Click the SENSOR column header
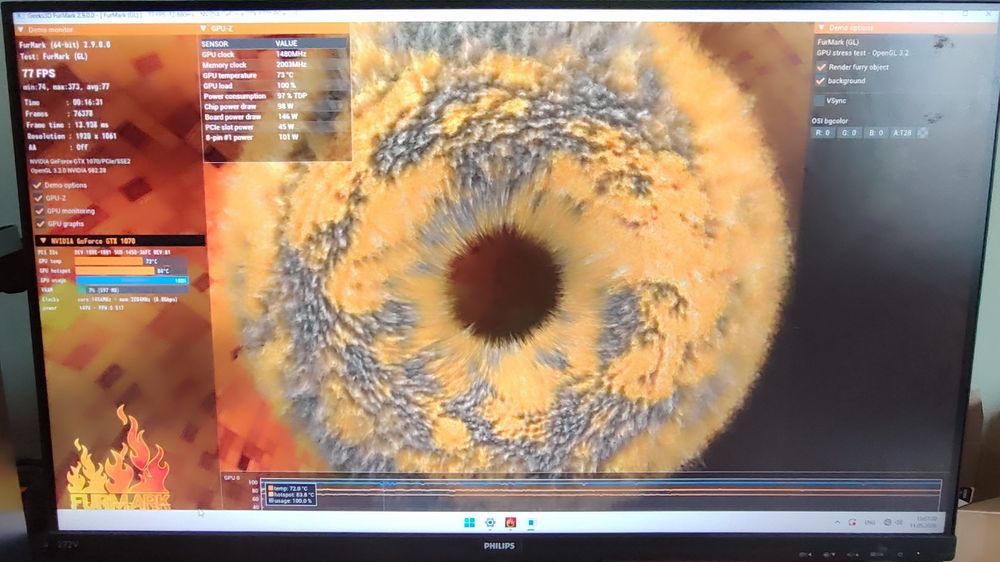 point(215,44)
